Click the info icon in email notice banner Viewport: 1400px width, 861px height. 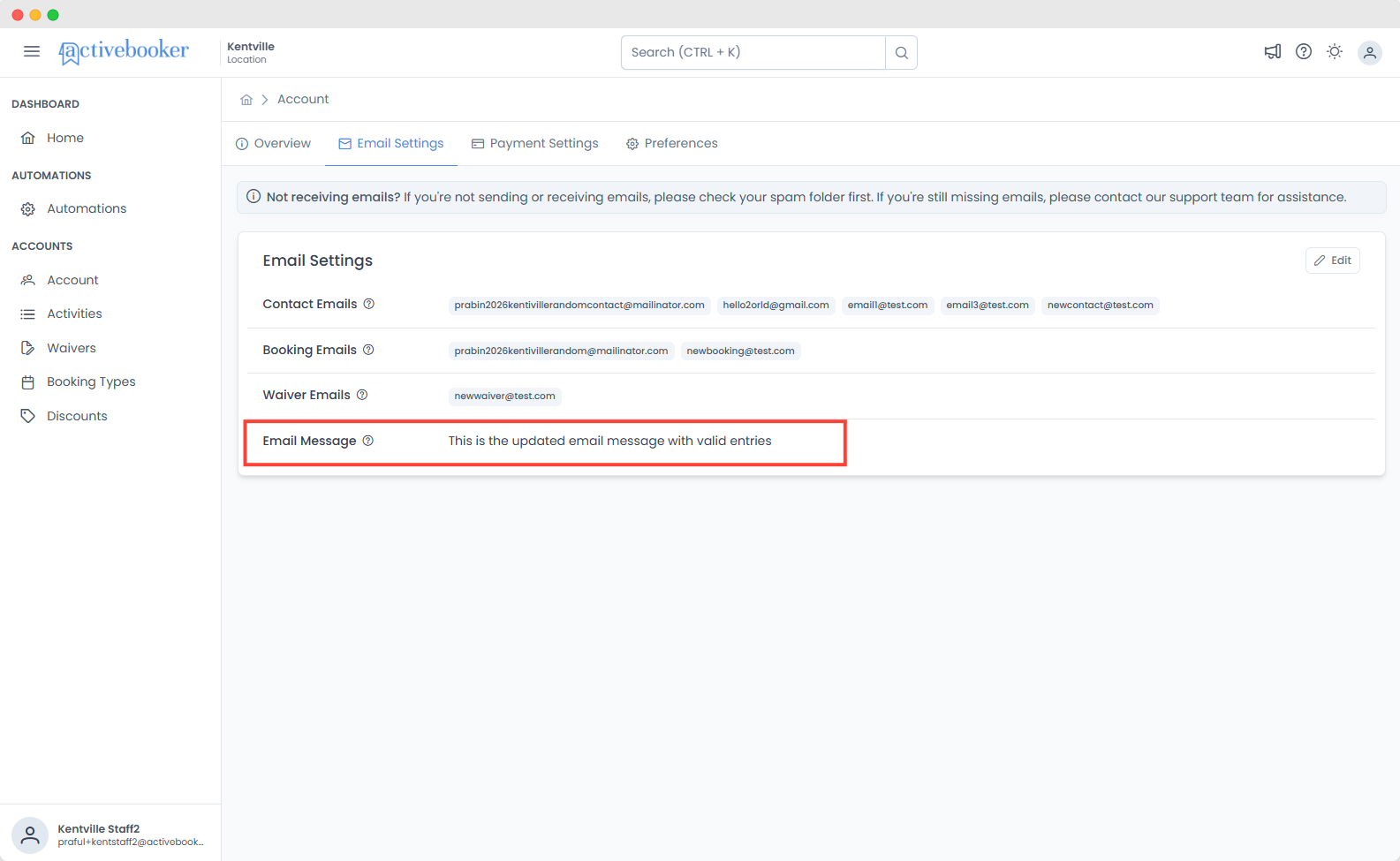point(254,196)
